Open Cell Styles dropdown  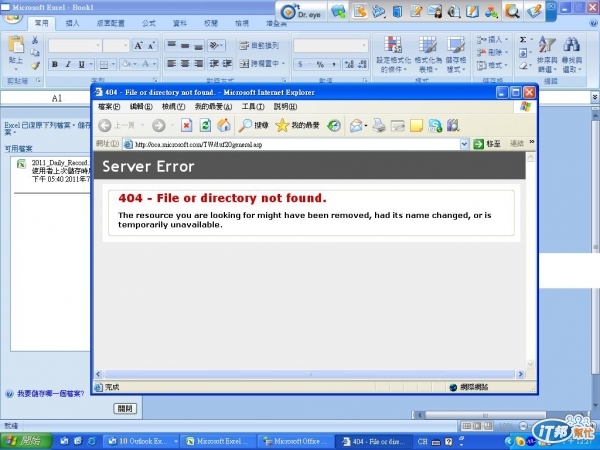pyautogui.click(x=456, y=54)
